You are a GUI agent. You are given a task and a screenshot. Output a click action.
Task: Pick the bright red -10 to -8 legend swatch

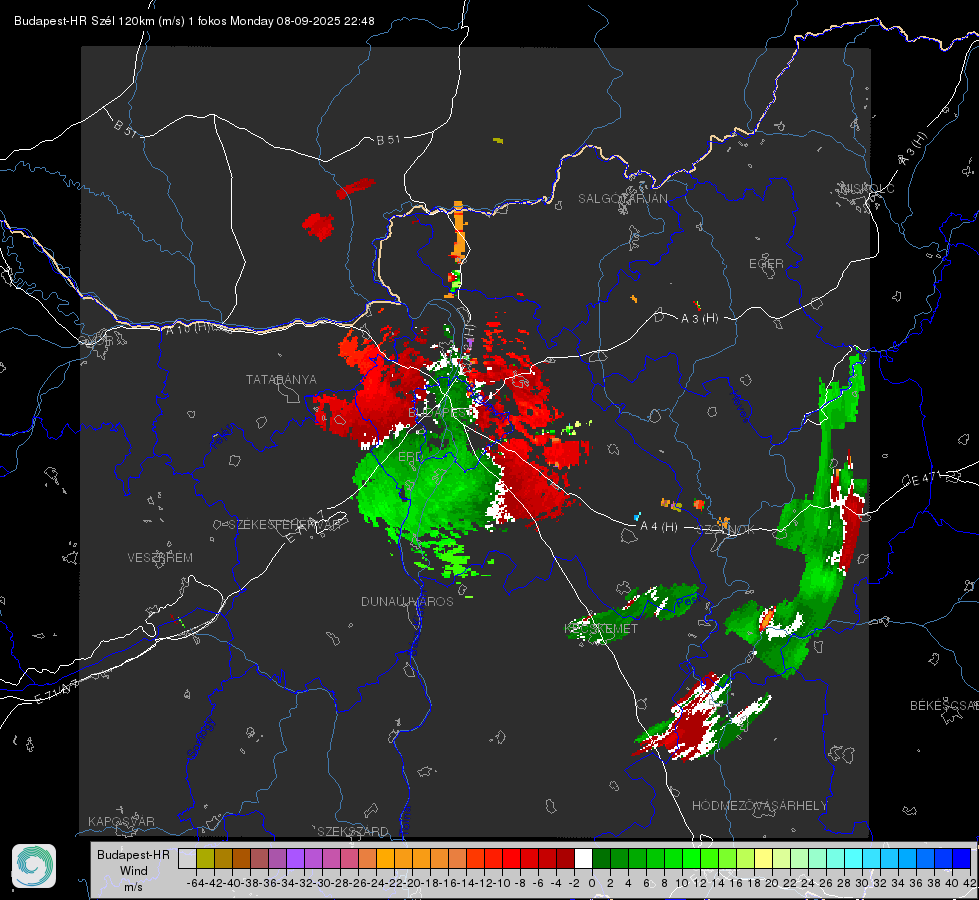511,859
